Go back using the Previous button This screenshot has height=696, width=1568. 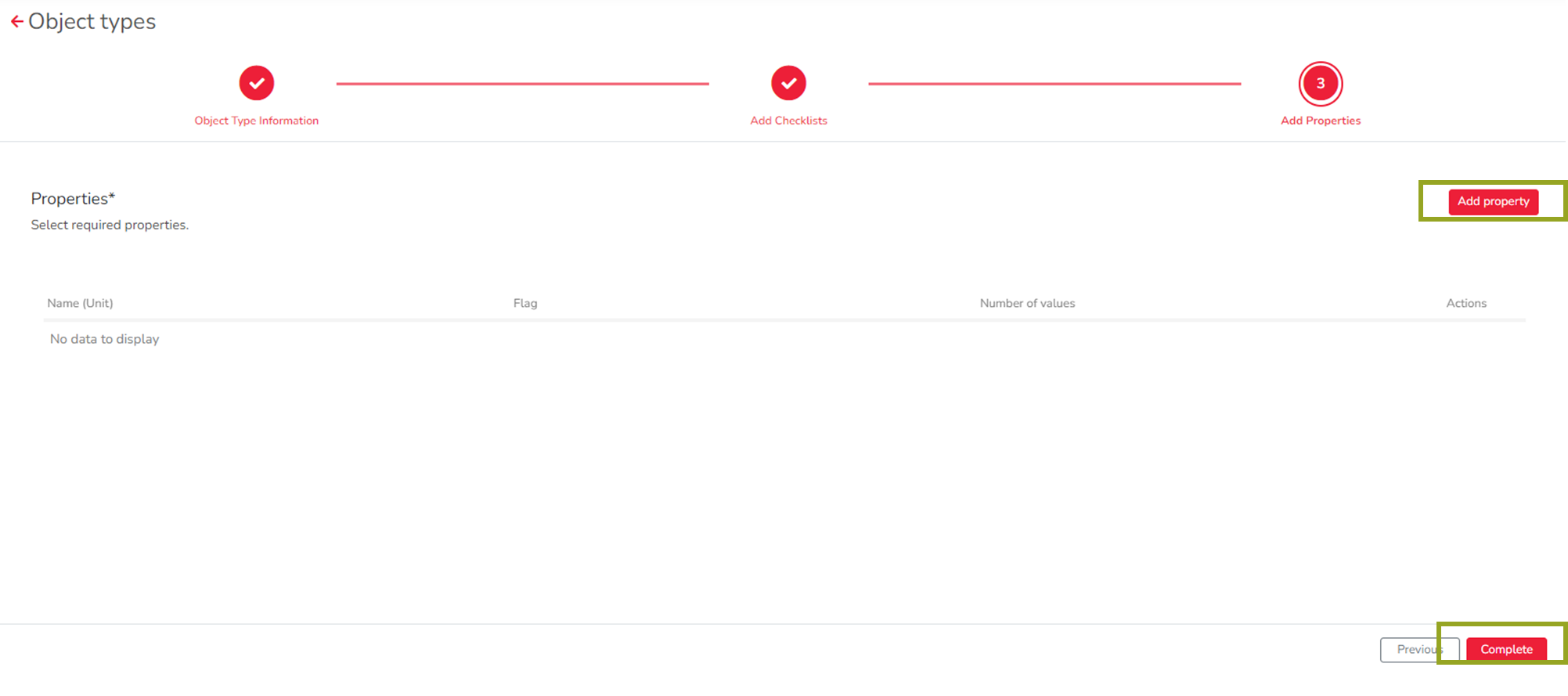pos(1413,650)
